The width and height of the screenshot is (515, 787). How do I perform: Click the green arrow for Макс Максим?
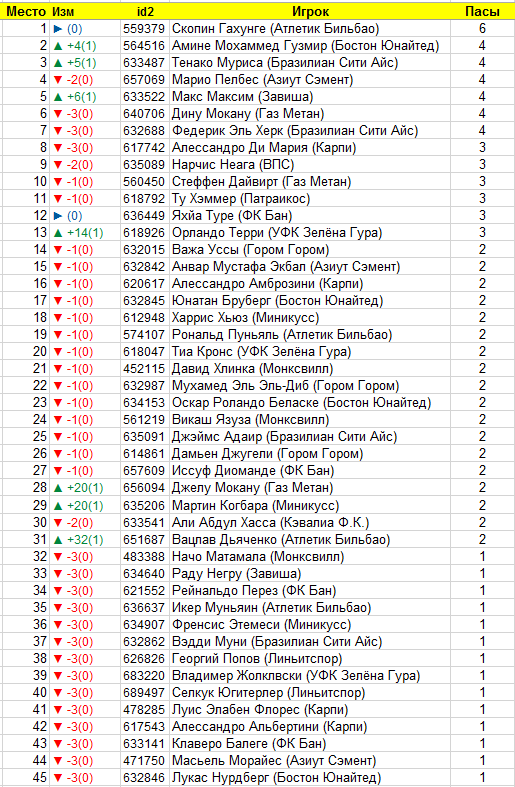[58, 97]
